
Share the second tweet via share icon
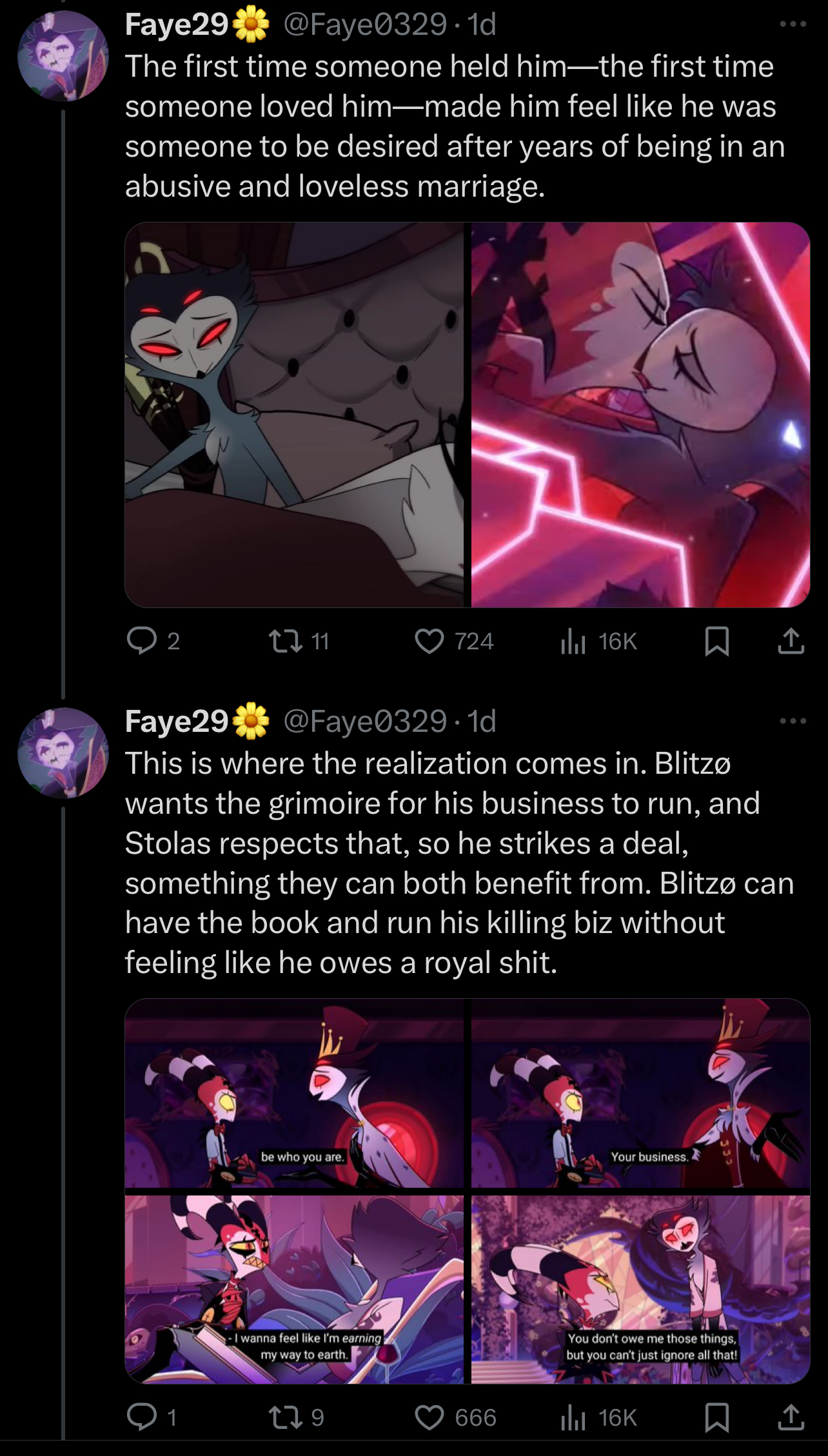[x=791, y=1417]
